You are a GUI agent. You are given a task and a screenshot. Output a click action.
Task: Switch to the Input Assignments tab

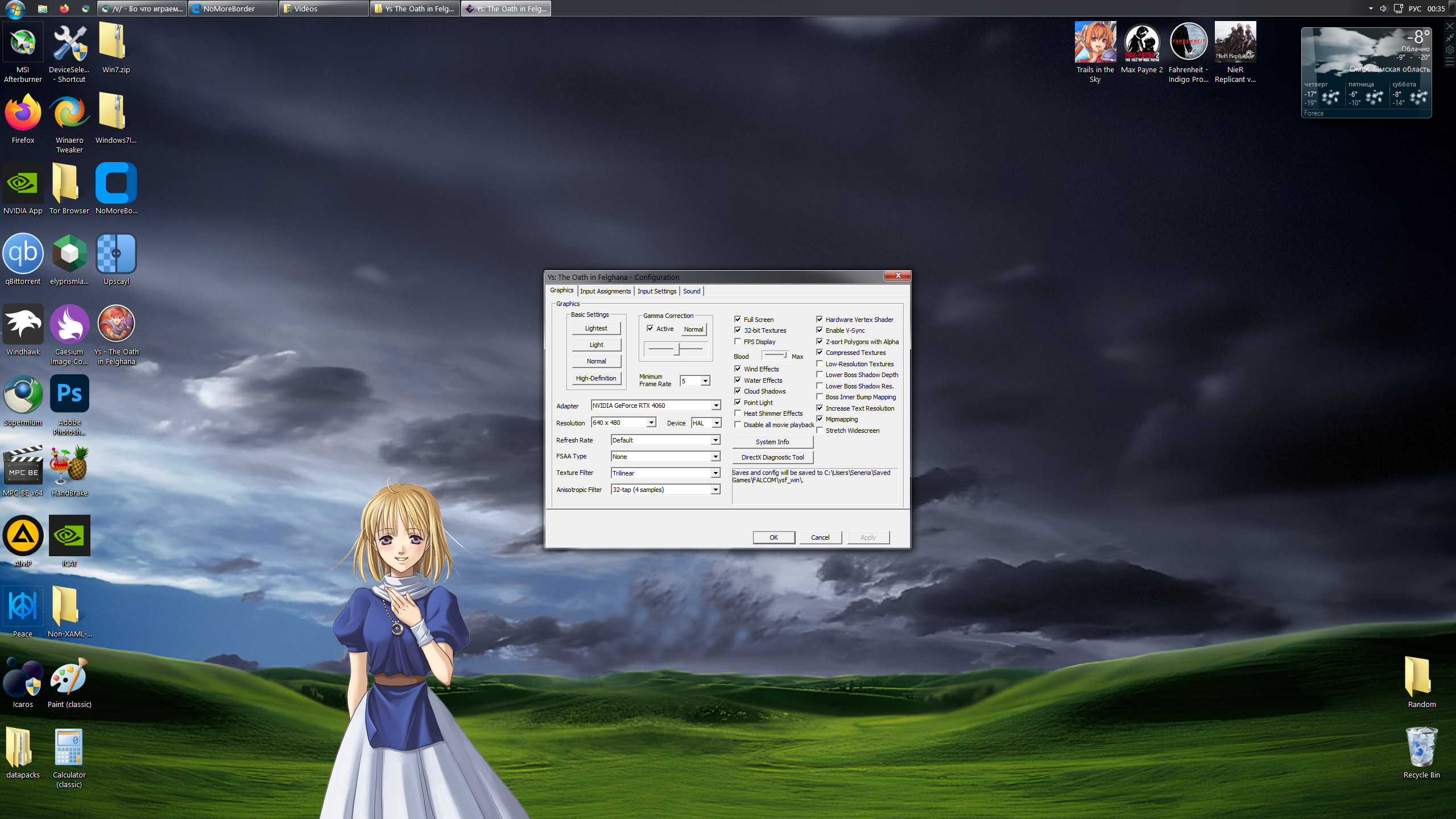click(605, 291)
